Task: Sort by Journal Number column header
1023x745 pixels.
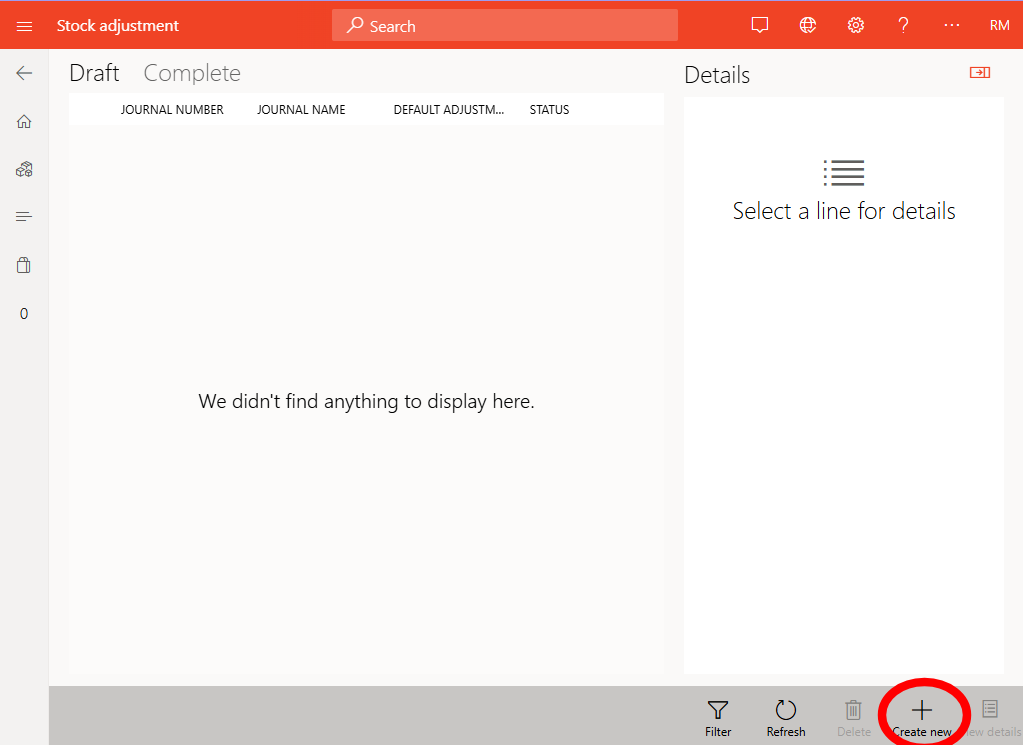Action: (x=172, y=110)
